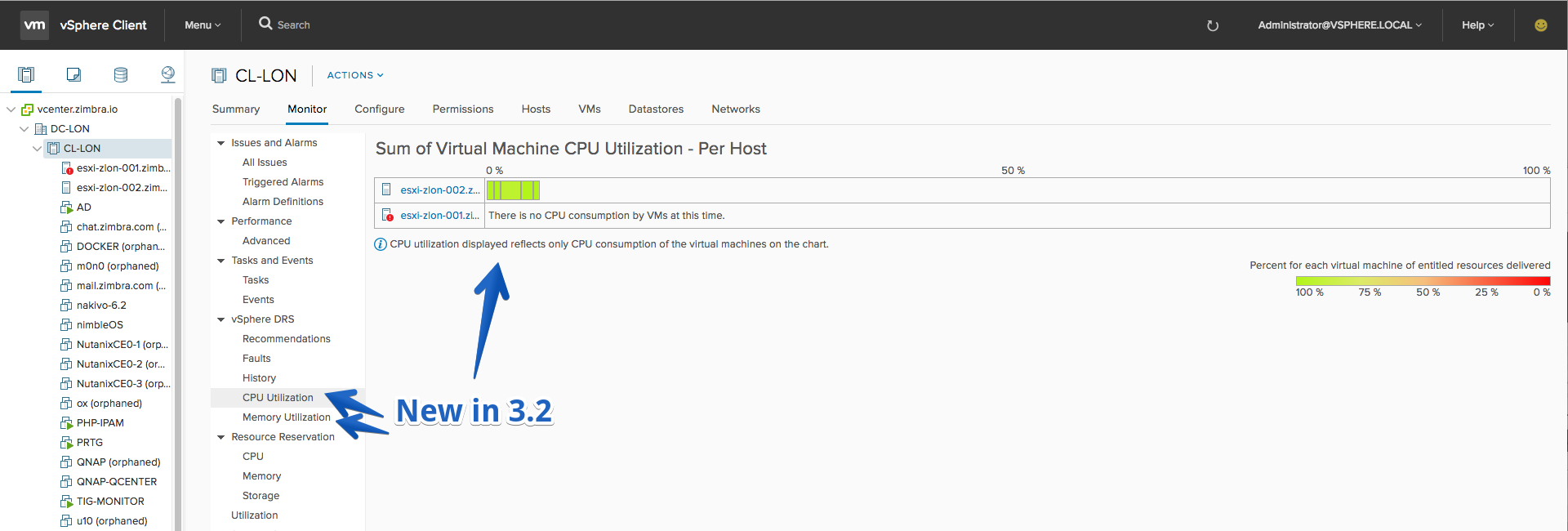Select the Monitor tab
The height and width of the screenshot is (531, 1568).
pyautogui.click(x=307, y=109)
